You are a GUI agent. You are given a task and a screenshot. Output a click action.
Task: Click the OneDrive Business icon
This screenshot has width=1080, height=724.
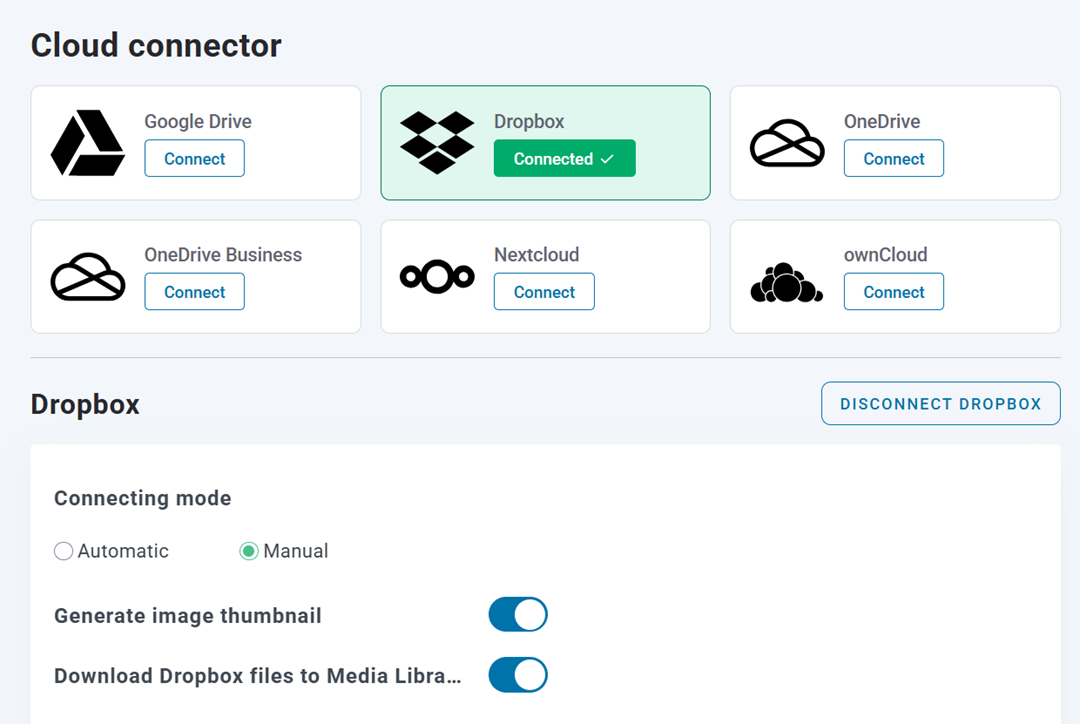[88, 276]
